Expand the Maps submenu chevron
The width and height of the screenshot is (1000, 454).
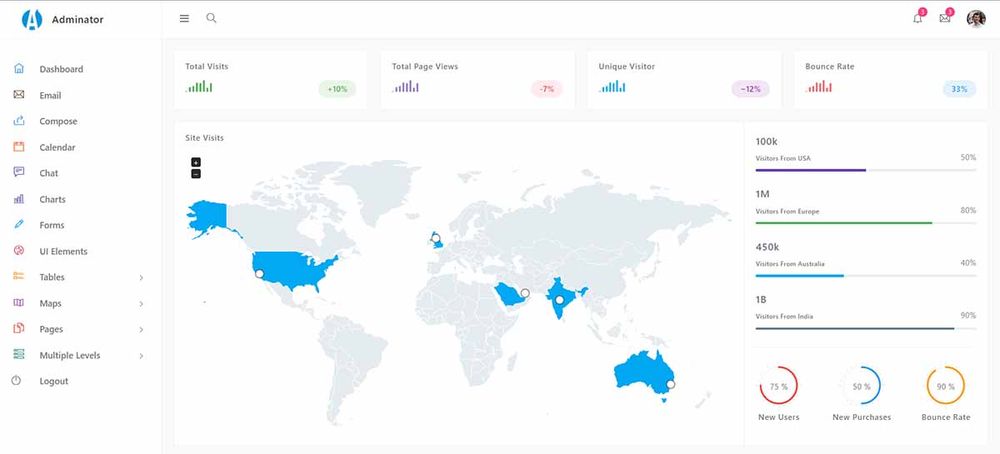141,304
